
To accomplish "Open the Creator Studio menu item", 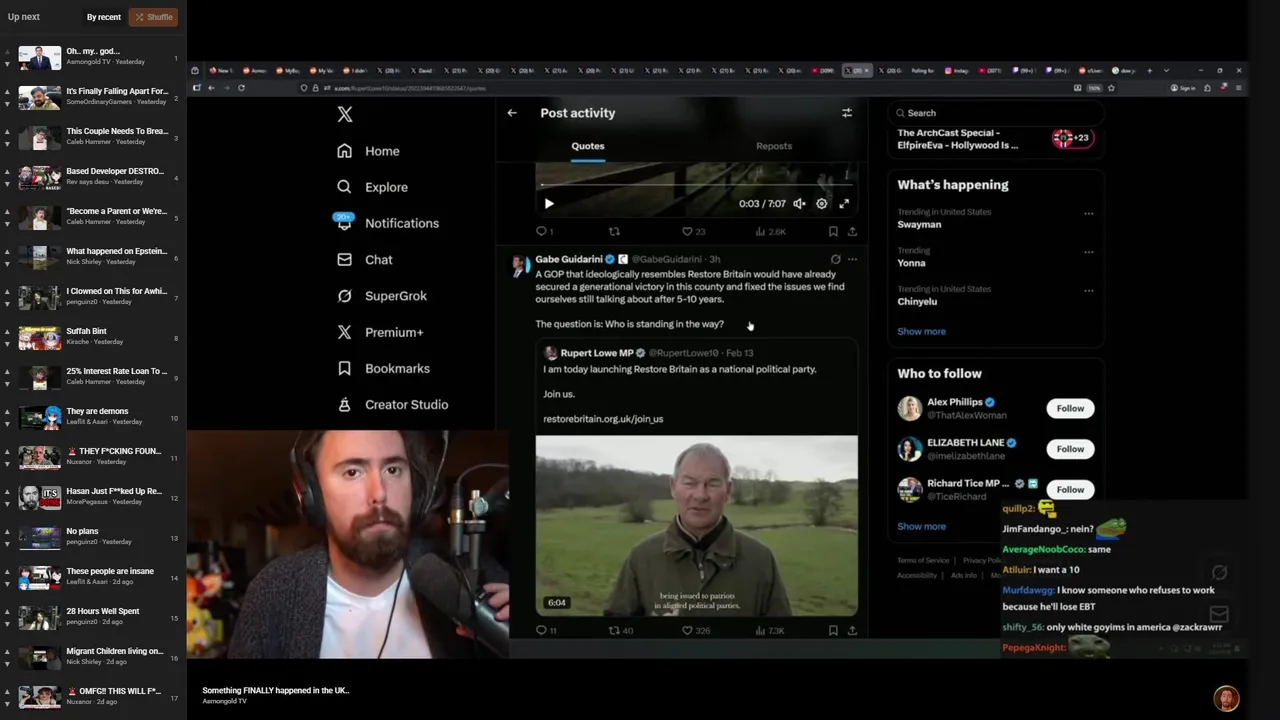I will pyautogui.click(x=392, y=404).
